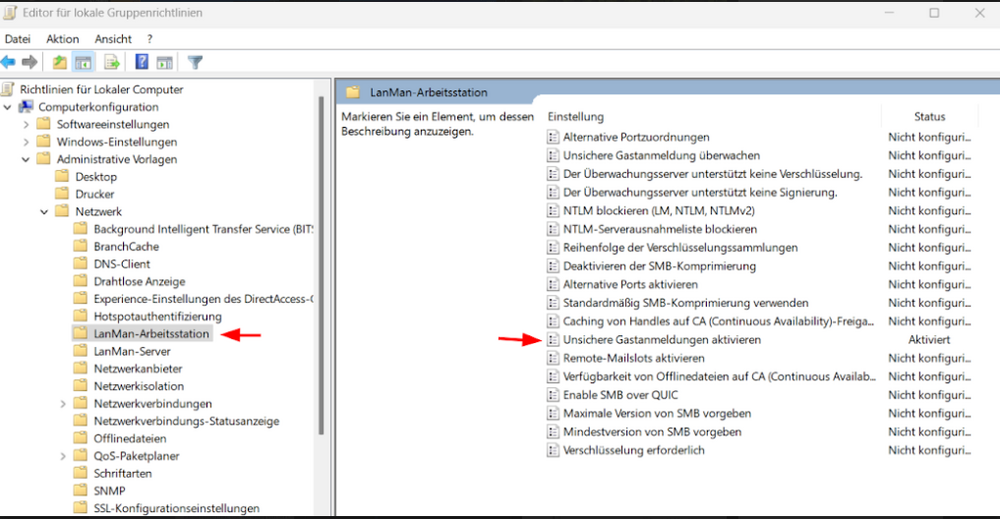Collapse the Administrative Vorlagen tree node
1000x519 pixels.
point(26,159)
